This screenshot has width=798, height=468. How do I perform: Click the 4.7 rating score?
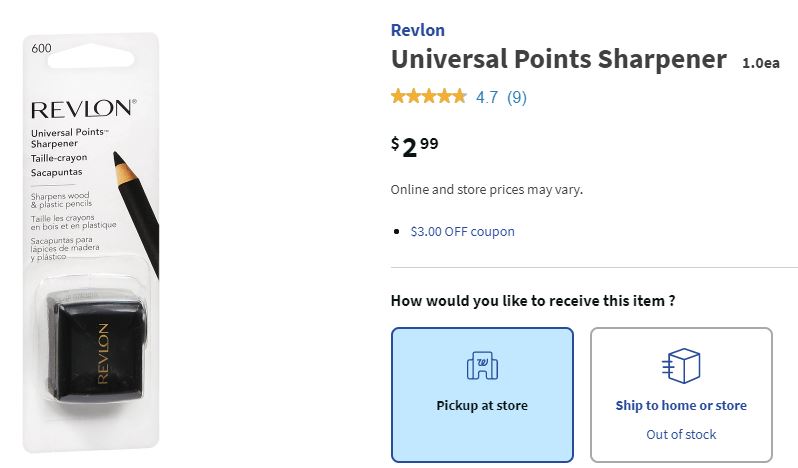click(487, 97)
